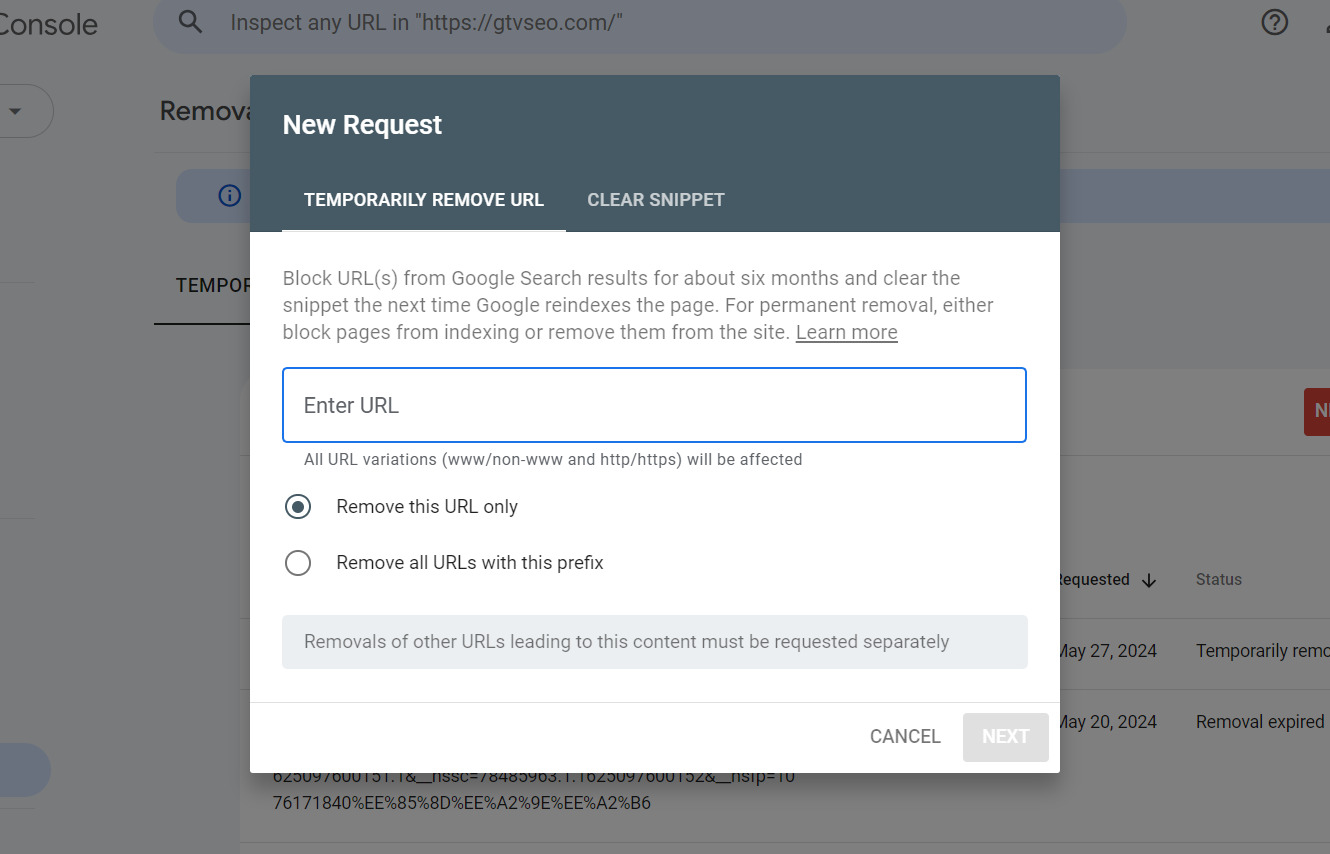Image resolution: width=1330 pixels, height=854 pixels.
Task: Select 'Remove this URL only' option
Action: (x=298, y=507)
